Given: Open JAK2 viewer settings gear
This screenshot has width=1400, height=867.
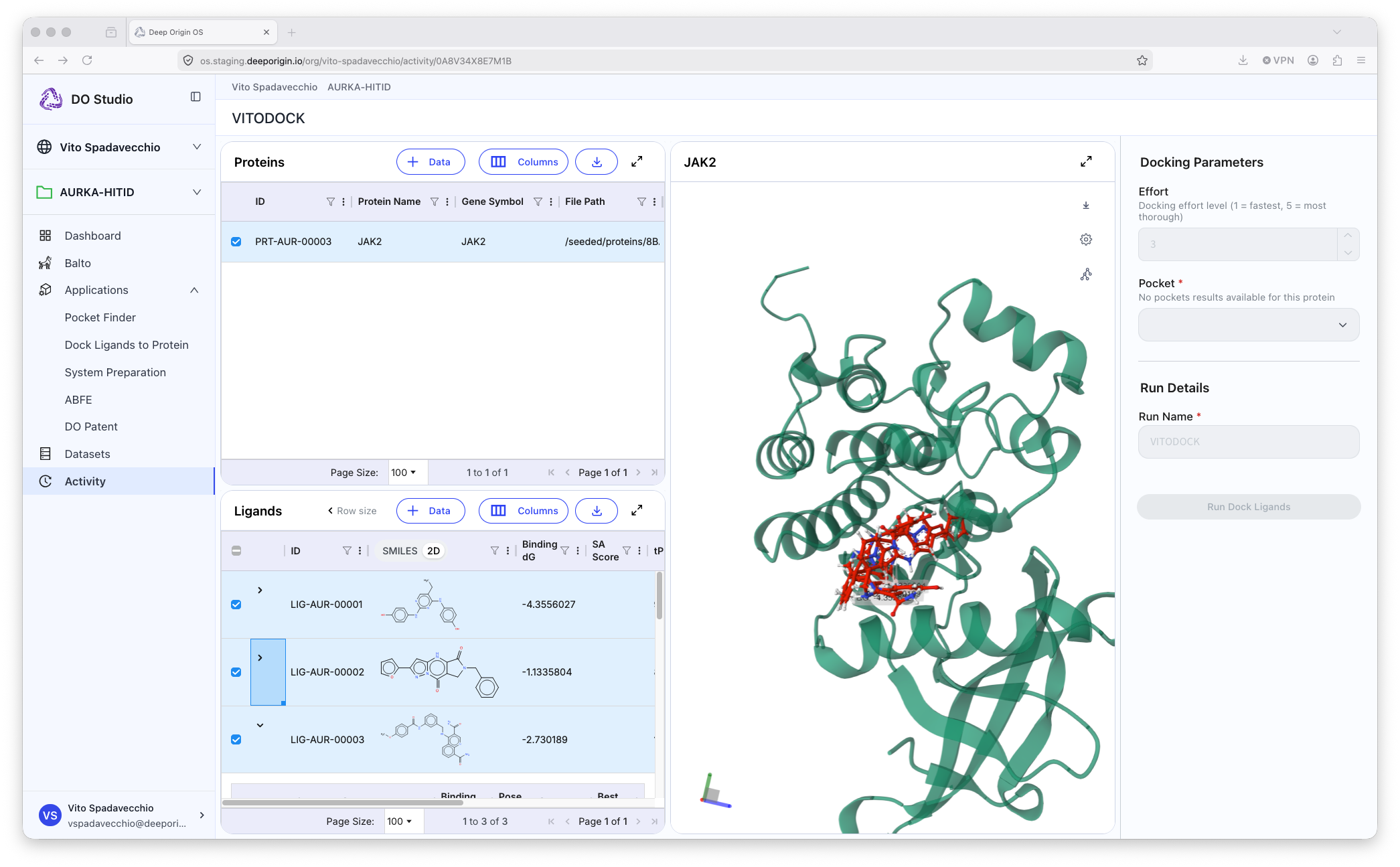Looking at the screenshot, I should (x=1086, y=240).
